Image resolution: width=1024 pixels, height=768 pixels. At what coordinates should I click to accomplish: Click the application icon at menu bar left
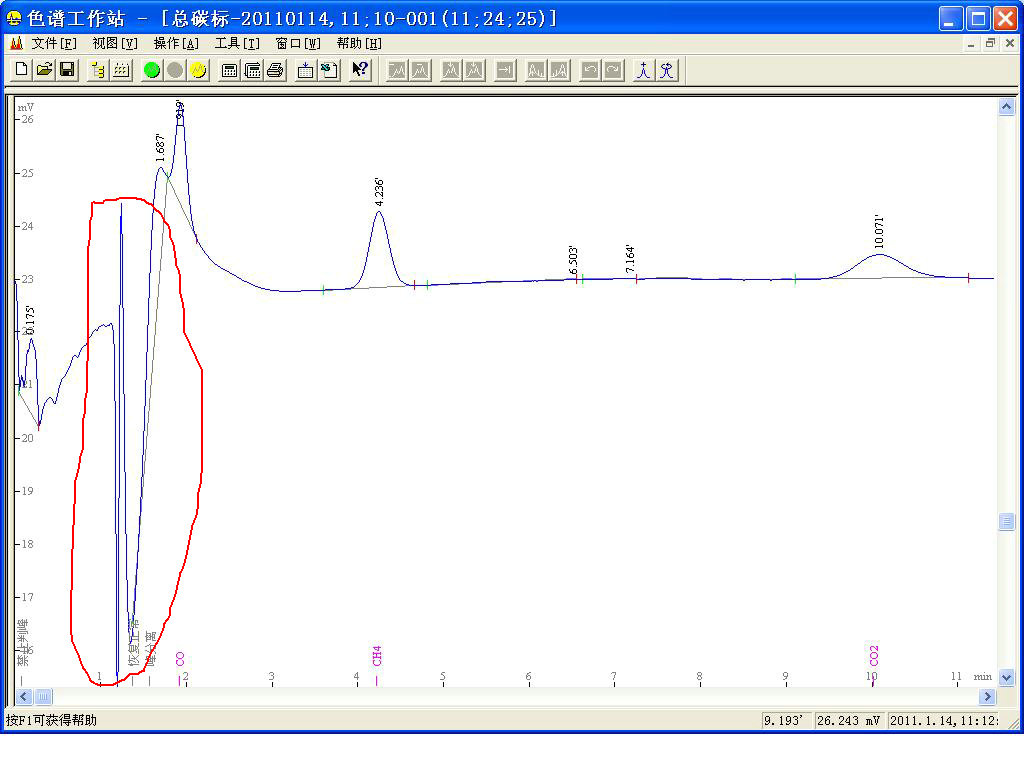point(16,43)
